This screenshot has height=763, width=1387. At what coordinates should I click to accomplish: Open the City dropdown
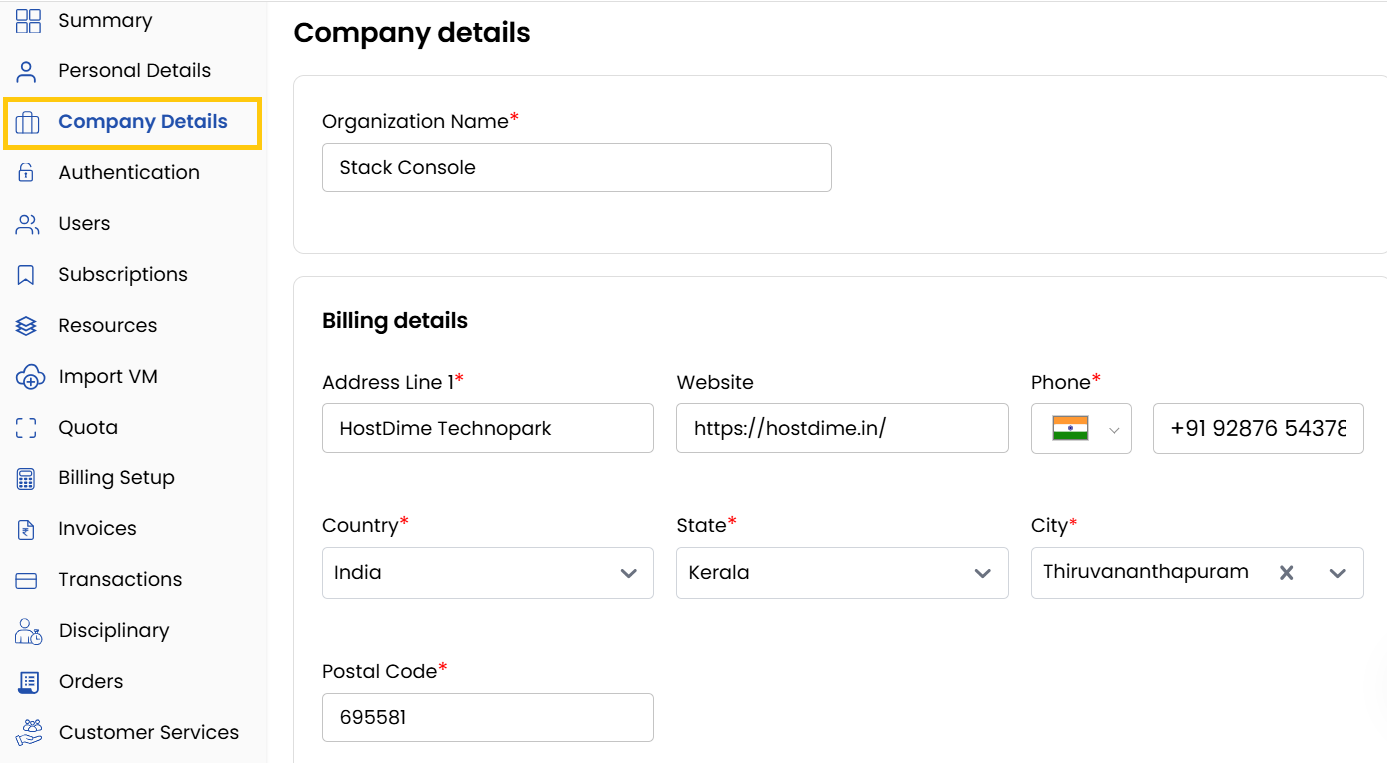click(x=1338, y=572)
